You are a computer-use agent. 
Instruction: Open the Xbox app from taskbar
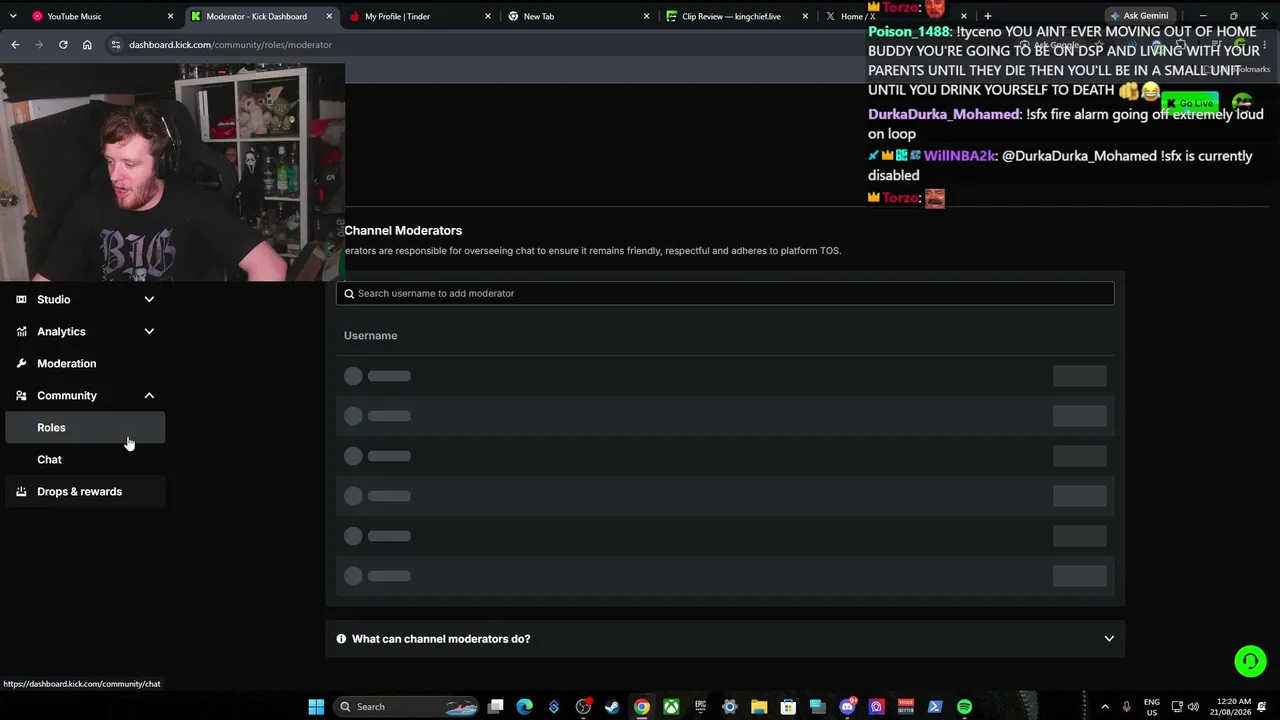(x=671, y=707)
